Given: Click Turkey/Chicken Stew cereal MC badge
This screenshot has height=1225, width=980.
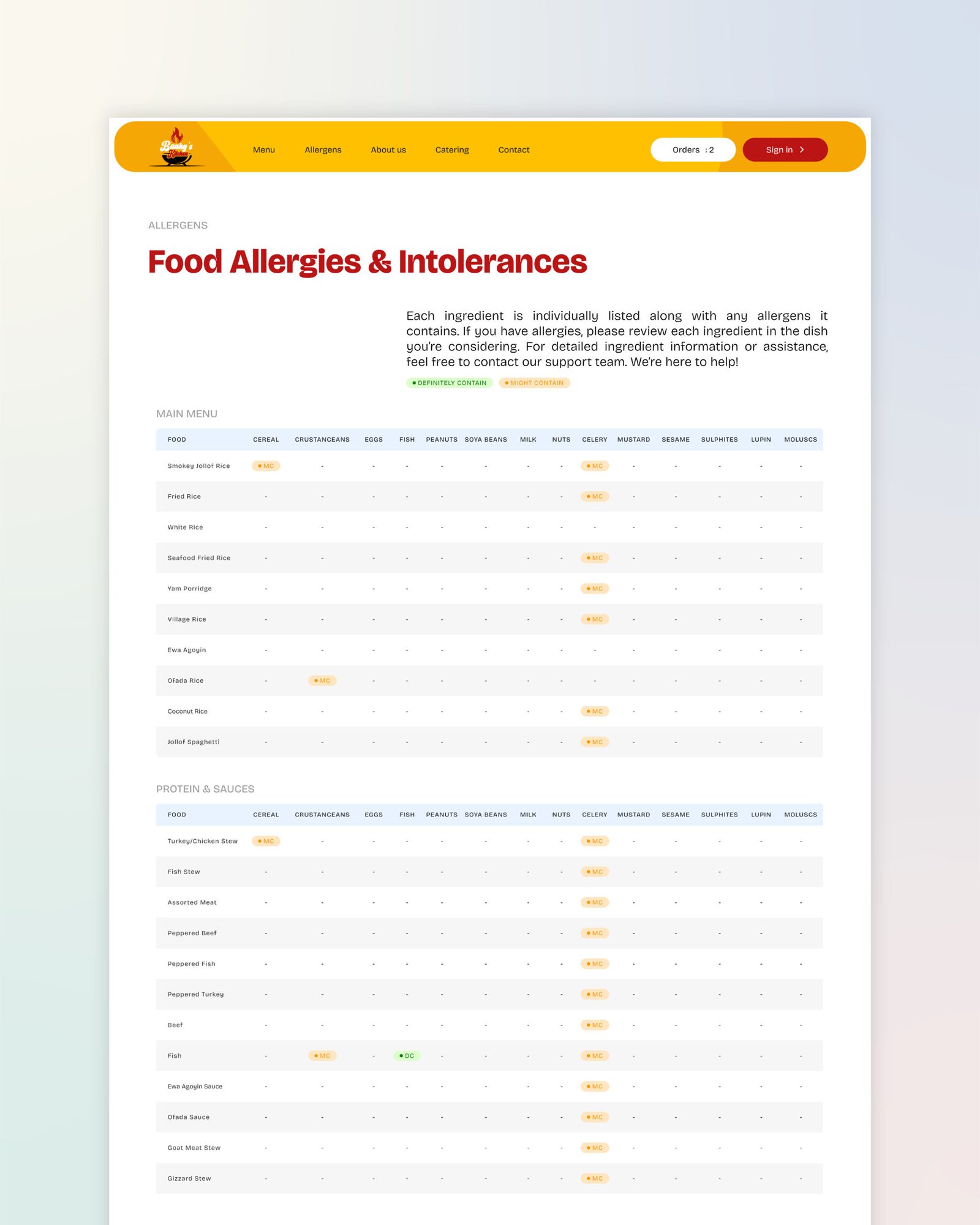Looking at the screenshot, I should 266,842.
